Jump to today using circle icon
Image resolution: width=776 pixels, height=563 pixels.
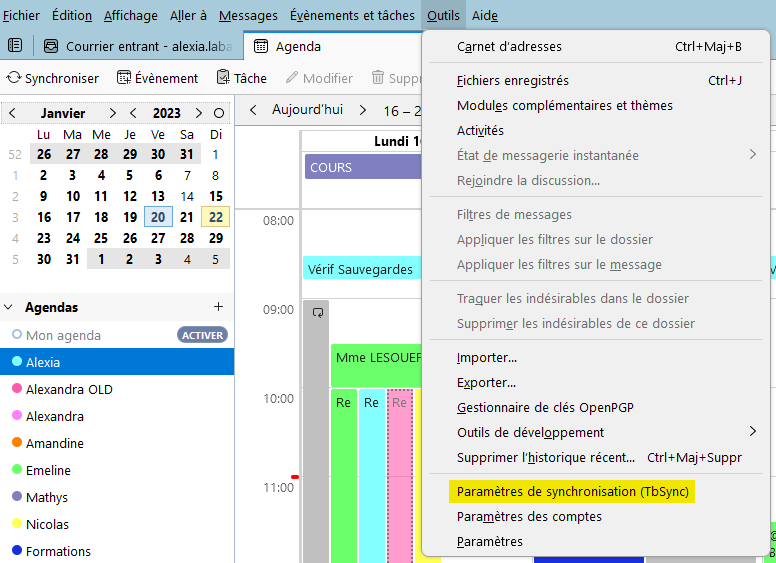(x=219, y=113)
